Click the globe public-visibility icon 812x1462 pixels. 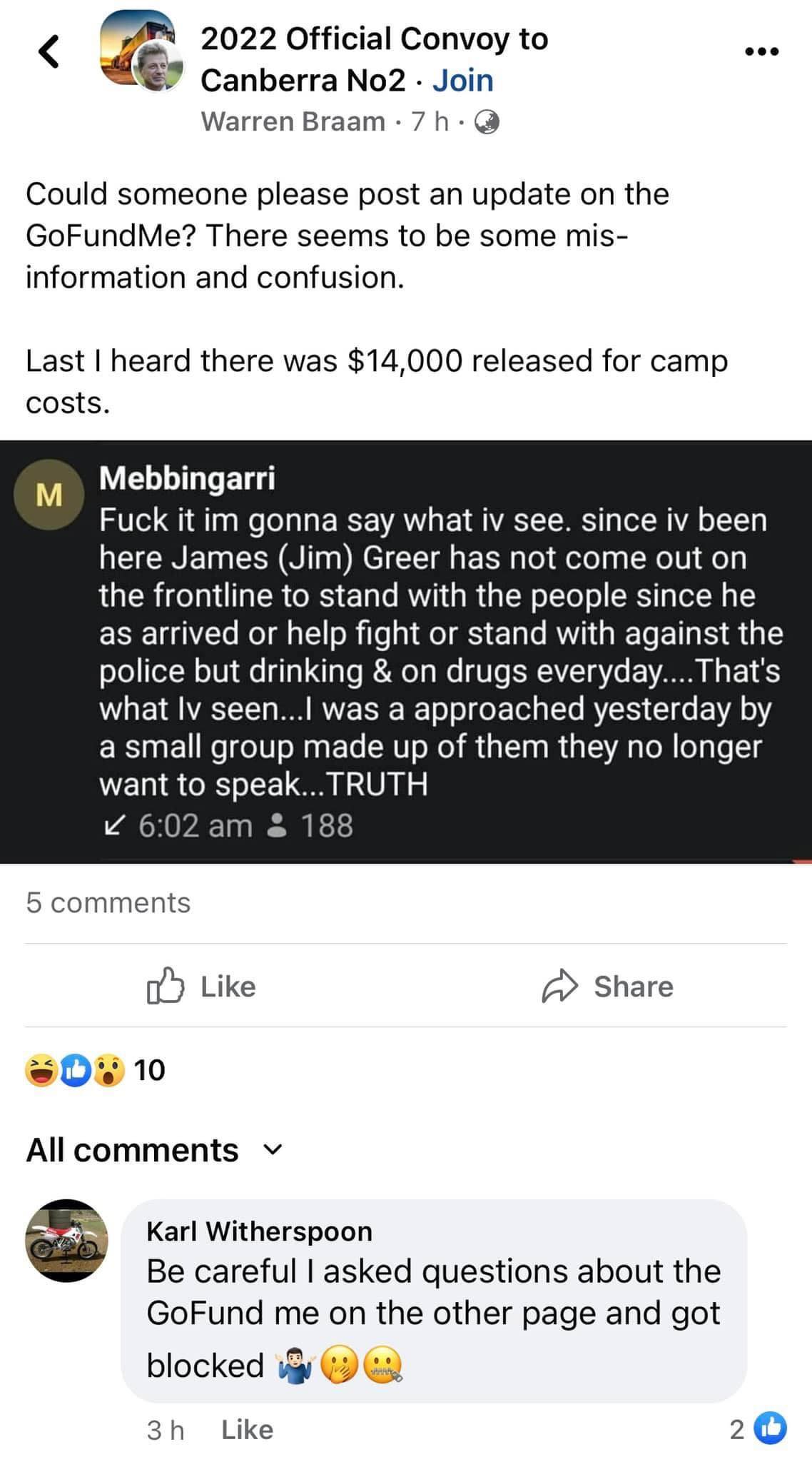pos(487,122)
